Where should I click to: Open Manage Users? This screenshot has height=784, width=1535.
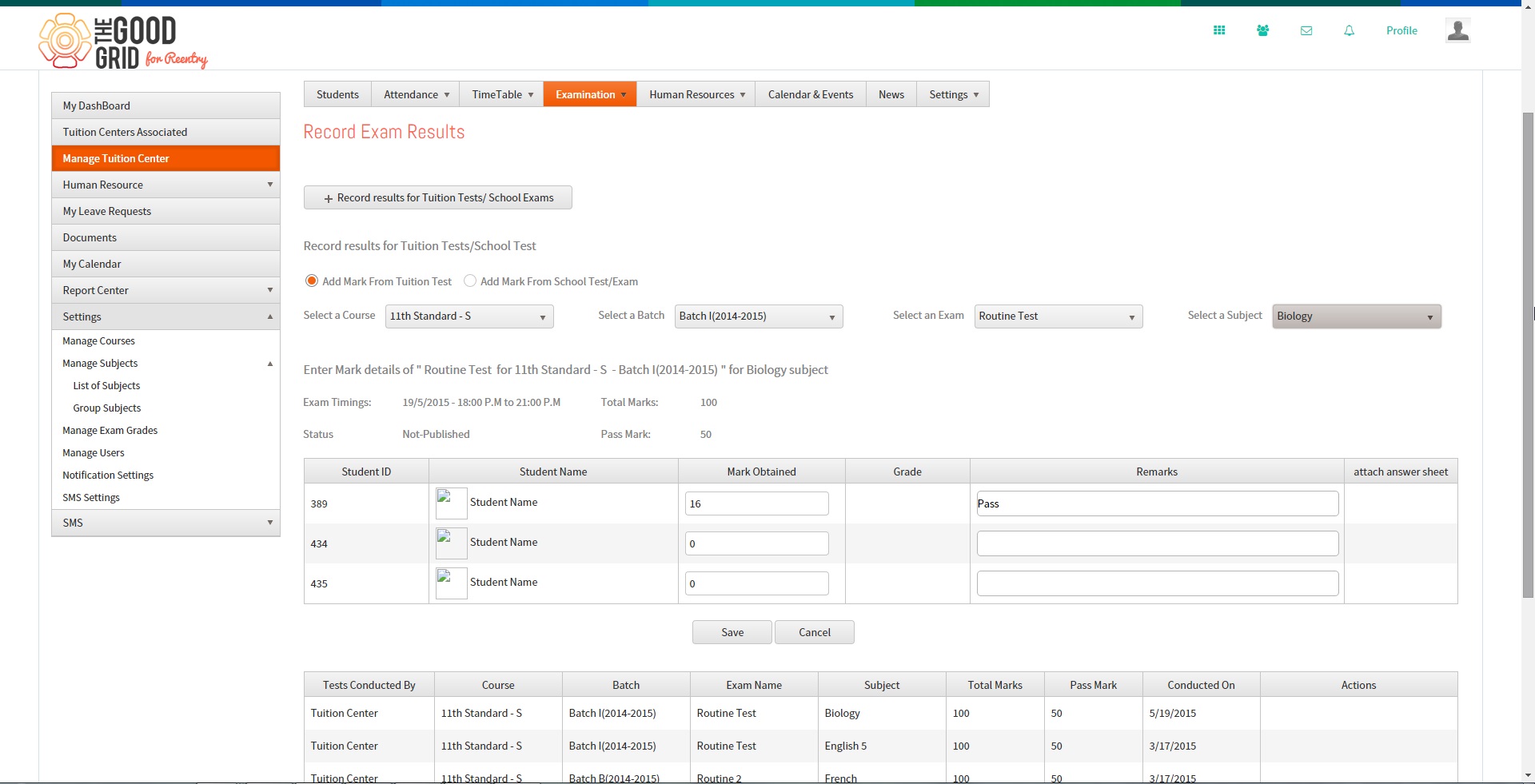click(x=94, y=452)
